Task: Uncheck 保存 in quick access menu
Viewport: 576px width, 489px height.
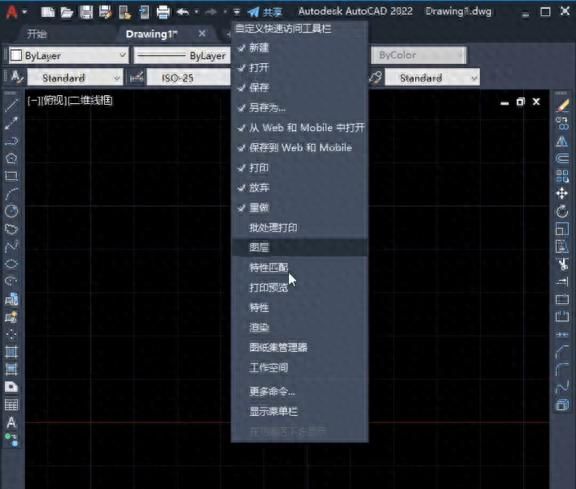Action: point(299,87)
